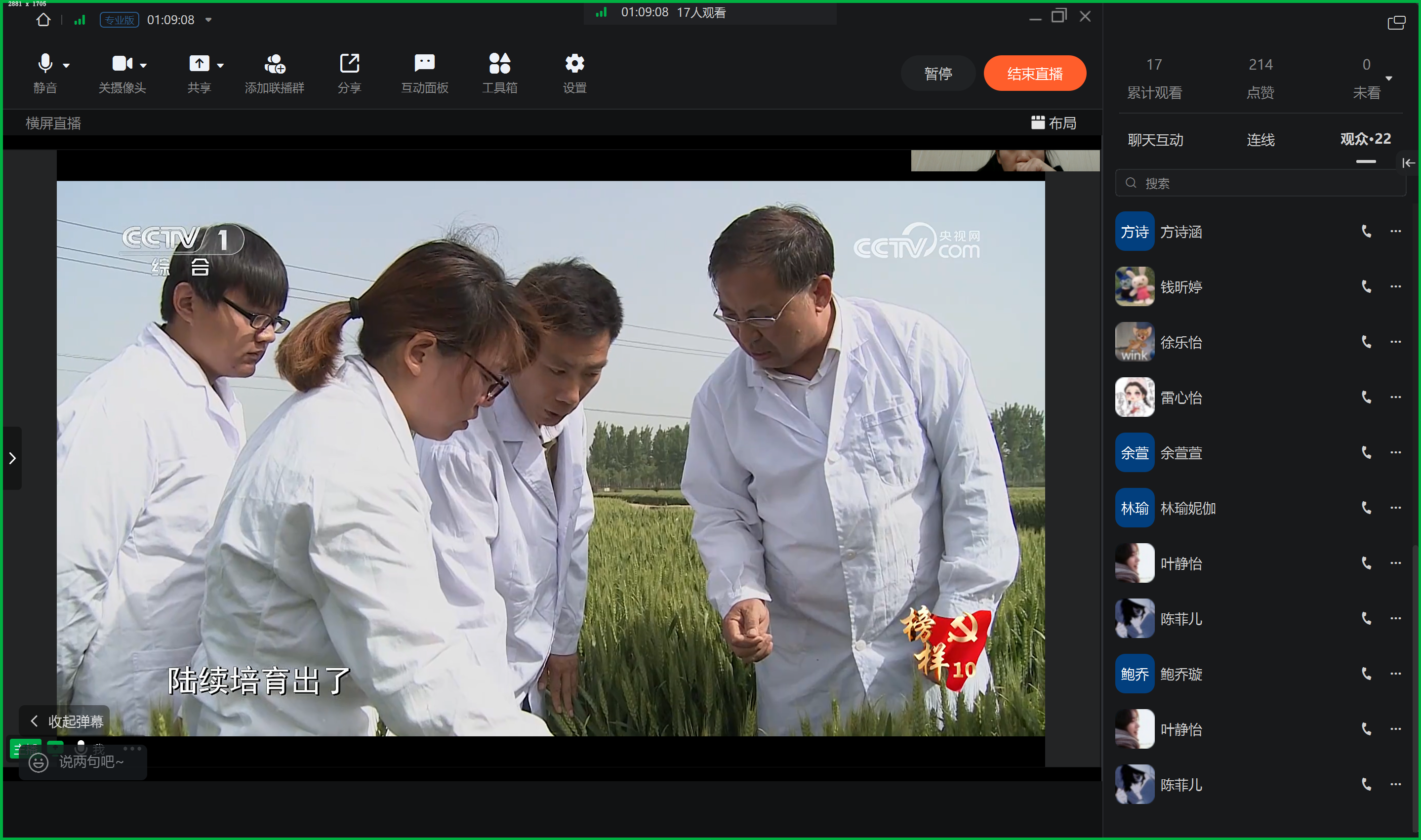Switch to the 连线 tab
The image size is (1421, 840).
point(1260,140)
